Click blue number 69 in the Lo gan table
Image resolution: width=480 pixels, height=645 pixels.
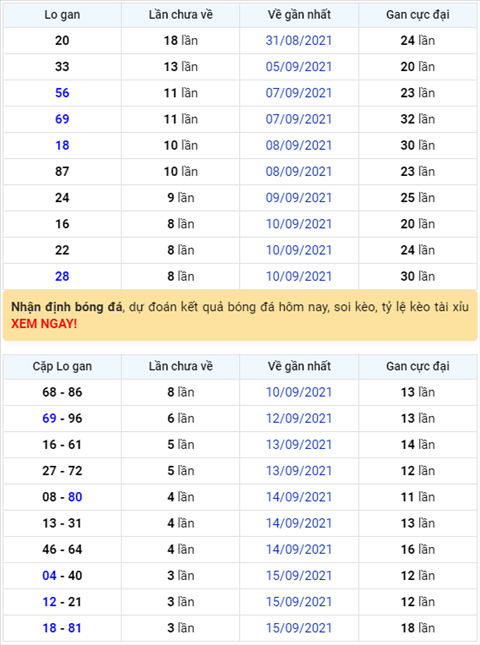pyautogui.click(x=62, y=119)
